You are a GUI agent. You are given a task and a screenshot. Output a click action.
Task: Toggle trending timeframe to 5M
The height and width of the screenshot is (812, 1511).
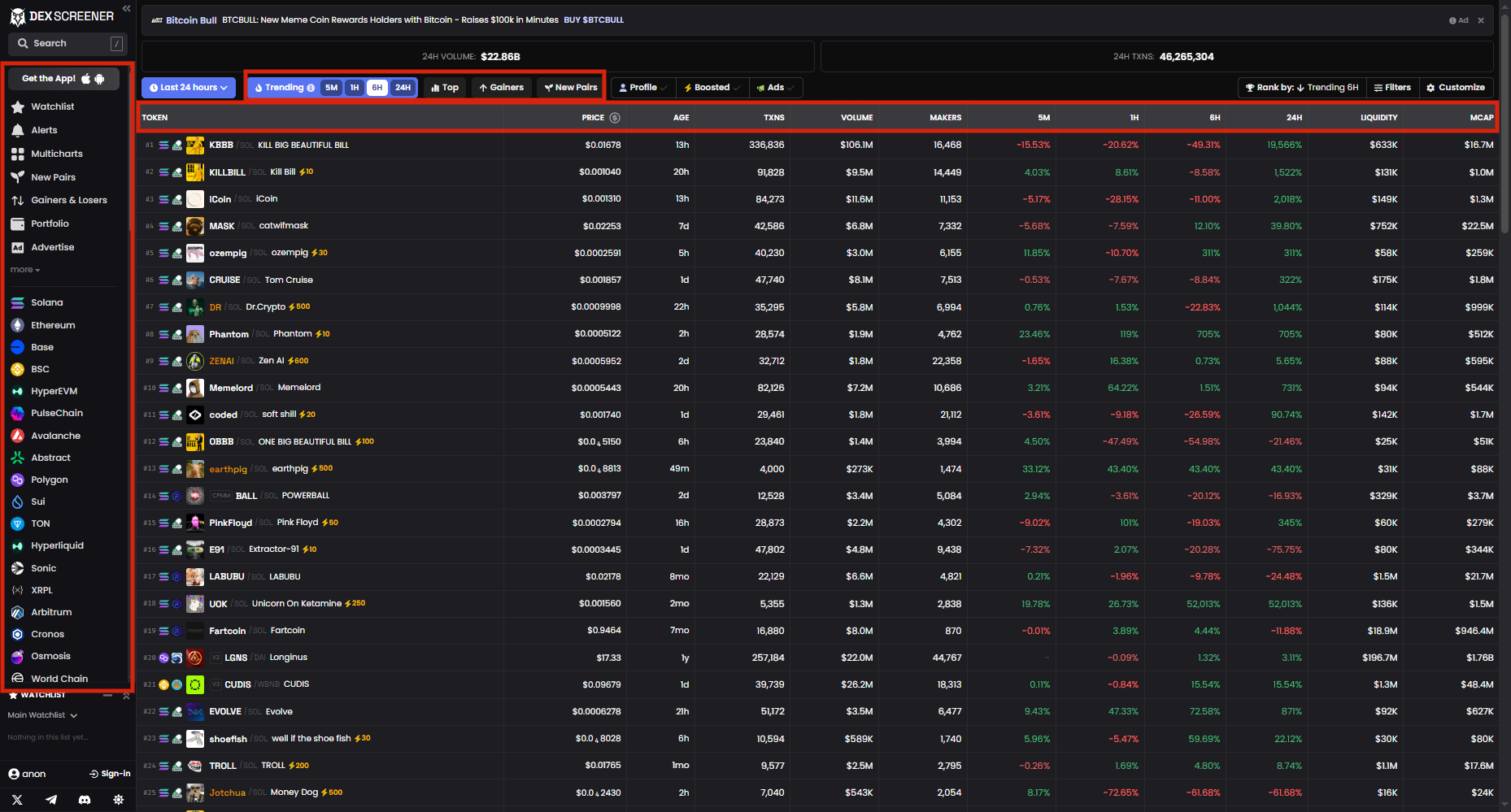pos(331,88)
